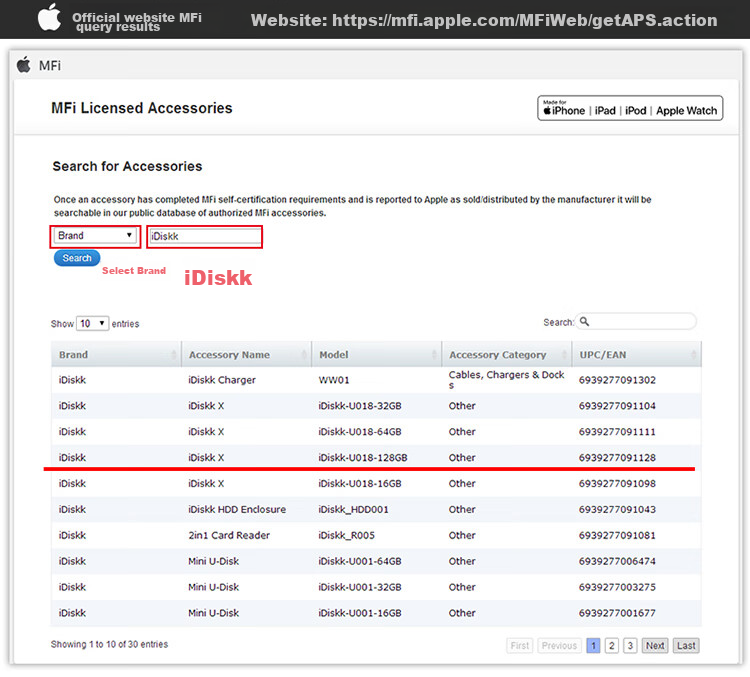Sort table by Accessory Category column

507,355
